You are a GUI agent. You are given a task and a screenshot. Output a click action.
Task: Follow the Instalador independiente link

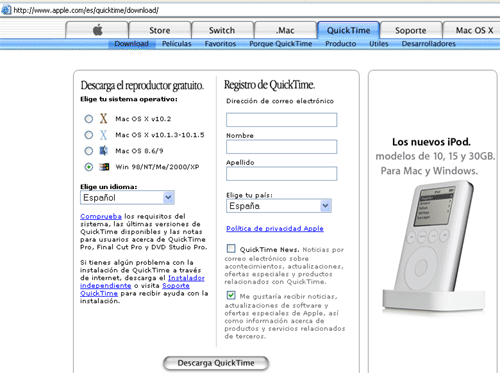click(x=142, y=282)
